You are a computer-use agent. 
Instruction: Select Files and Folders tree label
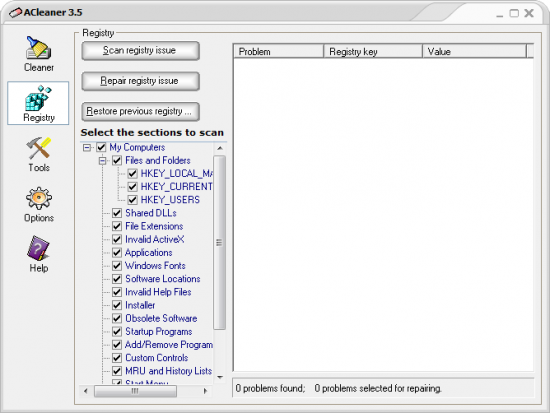pos(158,161)
